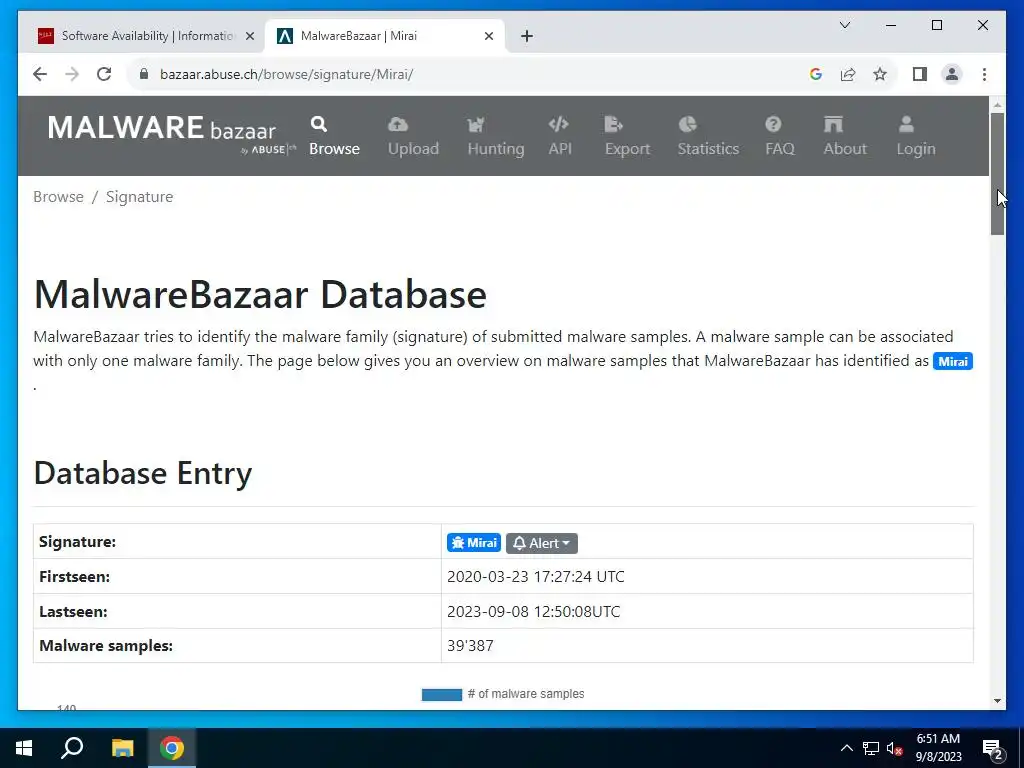
Task: Bookmark this page with the star icon
Action: click(880, 74)
